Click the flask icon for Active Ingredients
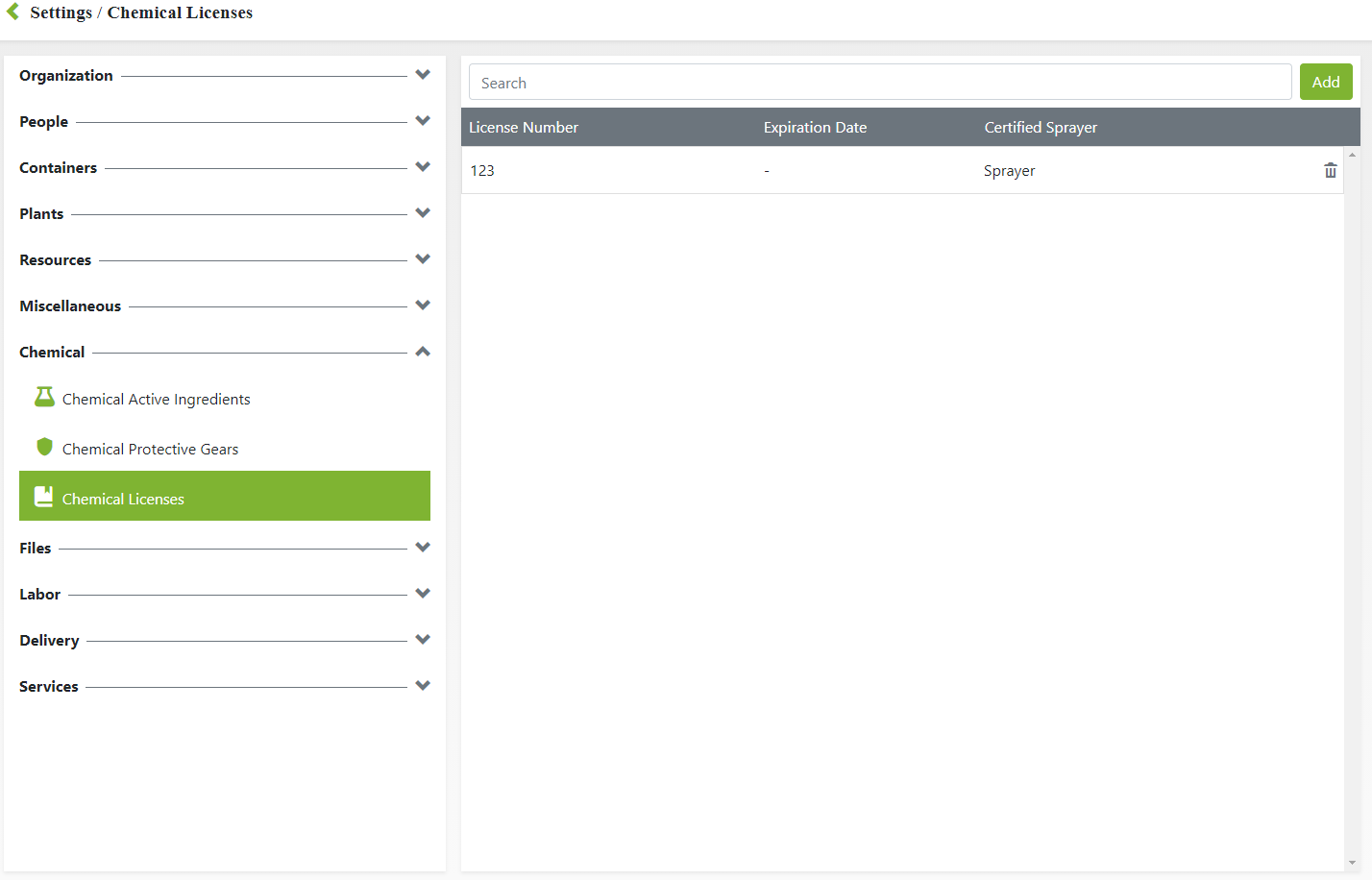This screenshot has height=880, width=1372. click(44, 398)
